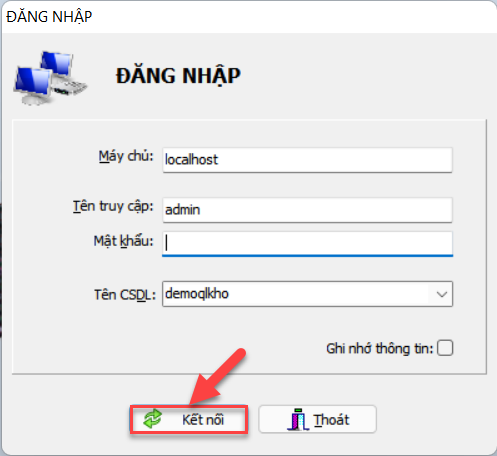
Task: Focus the Mật khẩu password field
Action: (x=307, y=244)
